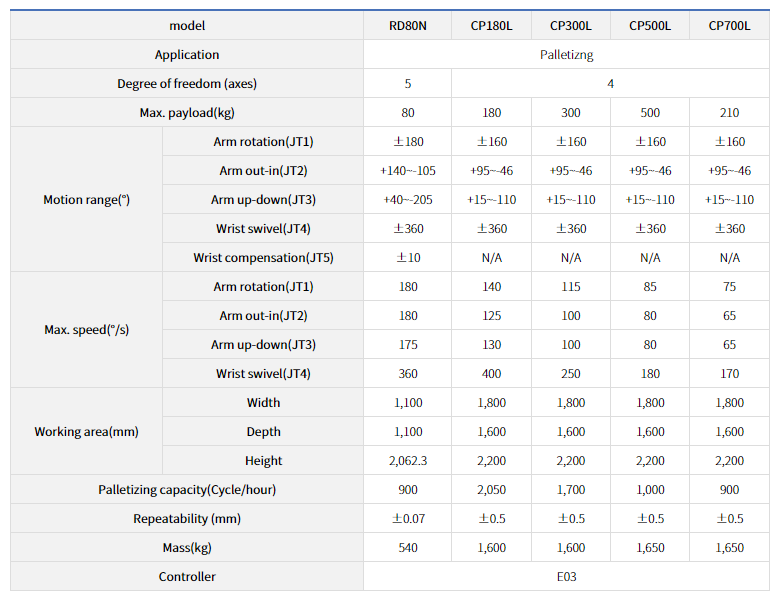Click the RD80N mass value 540
Image resolution: width=780 pixels, height=601 pixels.
tap(407, 548)
